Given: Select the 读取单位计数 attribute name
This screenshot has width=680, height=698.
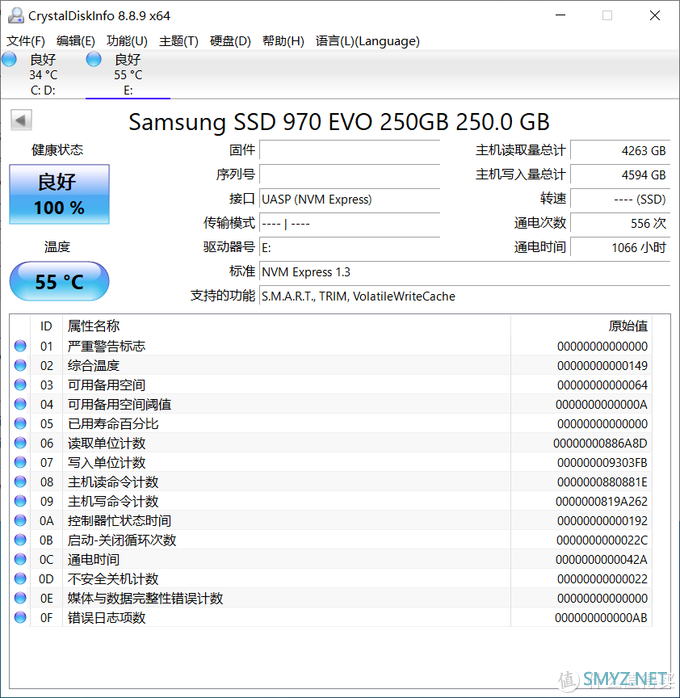Looking at the screenshot, I should (106, 443).
